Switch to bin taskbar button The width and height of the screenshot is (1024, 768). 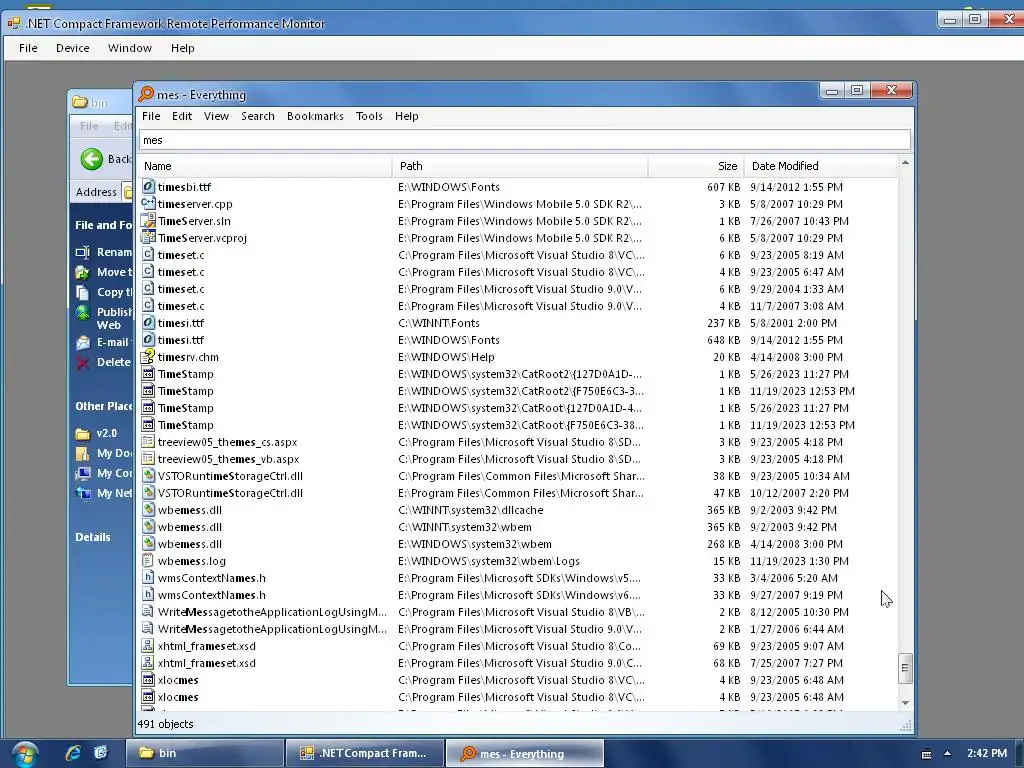pyautogui.click(x=204, y=753)
